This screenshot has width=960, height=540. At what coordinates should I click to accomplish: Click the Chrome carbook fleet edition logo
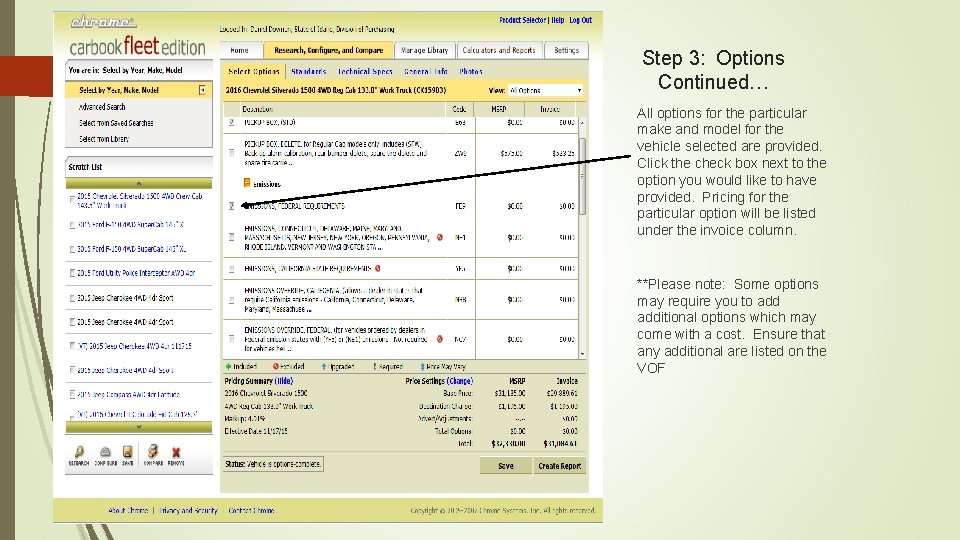(136, 38)
